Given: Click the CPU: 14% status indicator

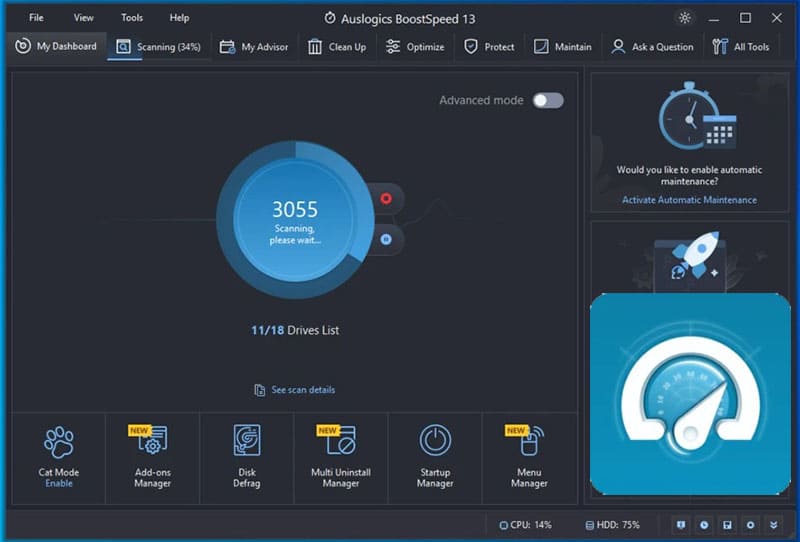Looking at the screenshot, I should coord(526,525).
